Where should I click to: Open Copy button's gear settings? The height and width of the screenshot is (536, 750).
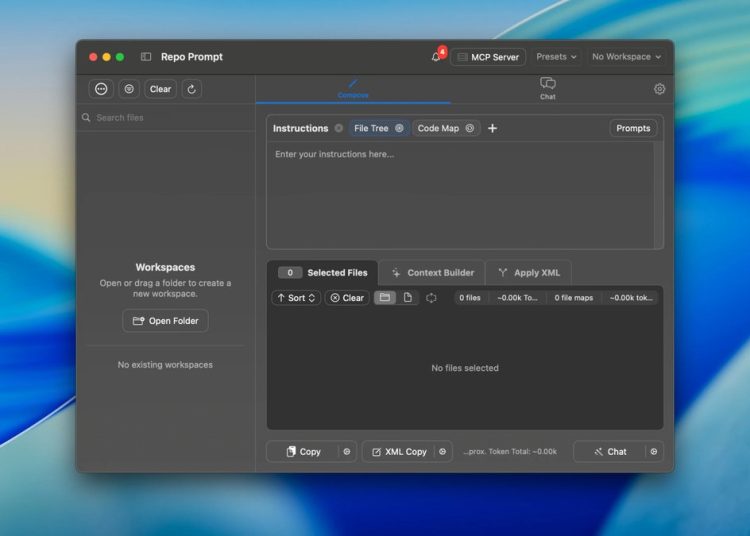[347, 452]
